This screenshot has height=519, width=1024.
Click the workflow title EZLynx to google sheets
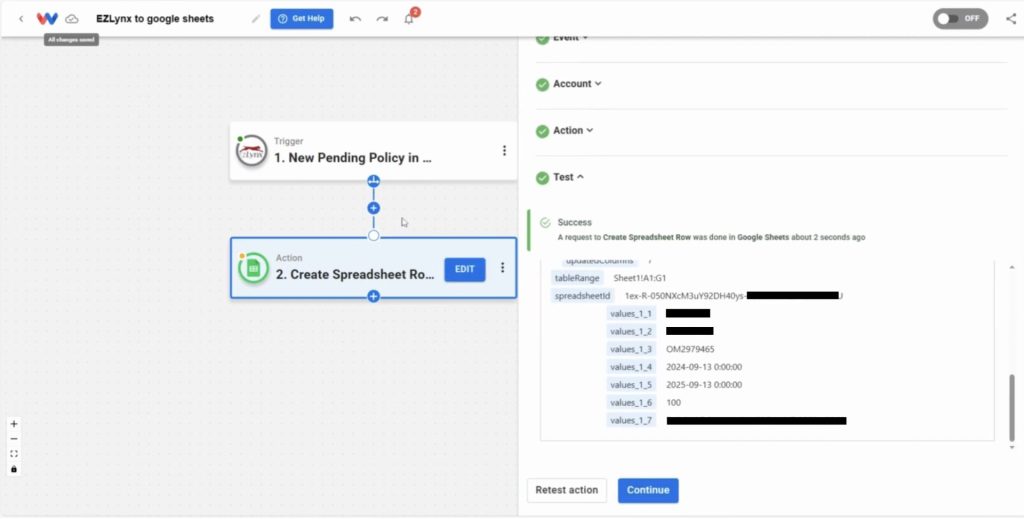155,19
